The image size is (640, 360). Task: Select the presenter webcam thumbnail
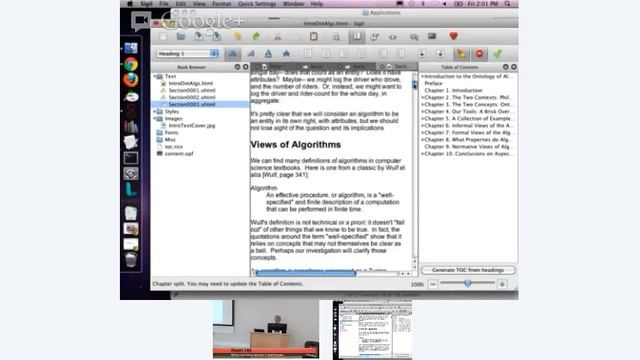point(266,329)
